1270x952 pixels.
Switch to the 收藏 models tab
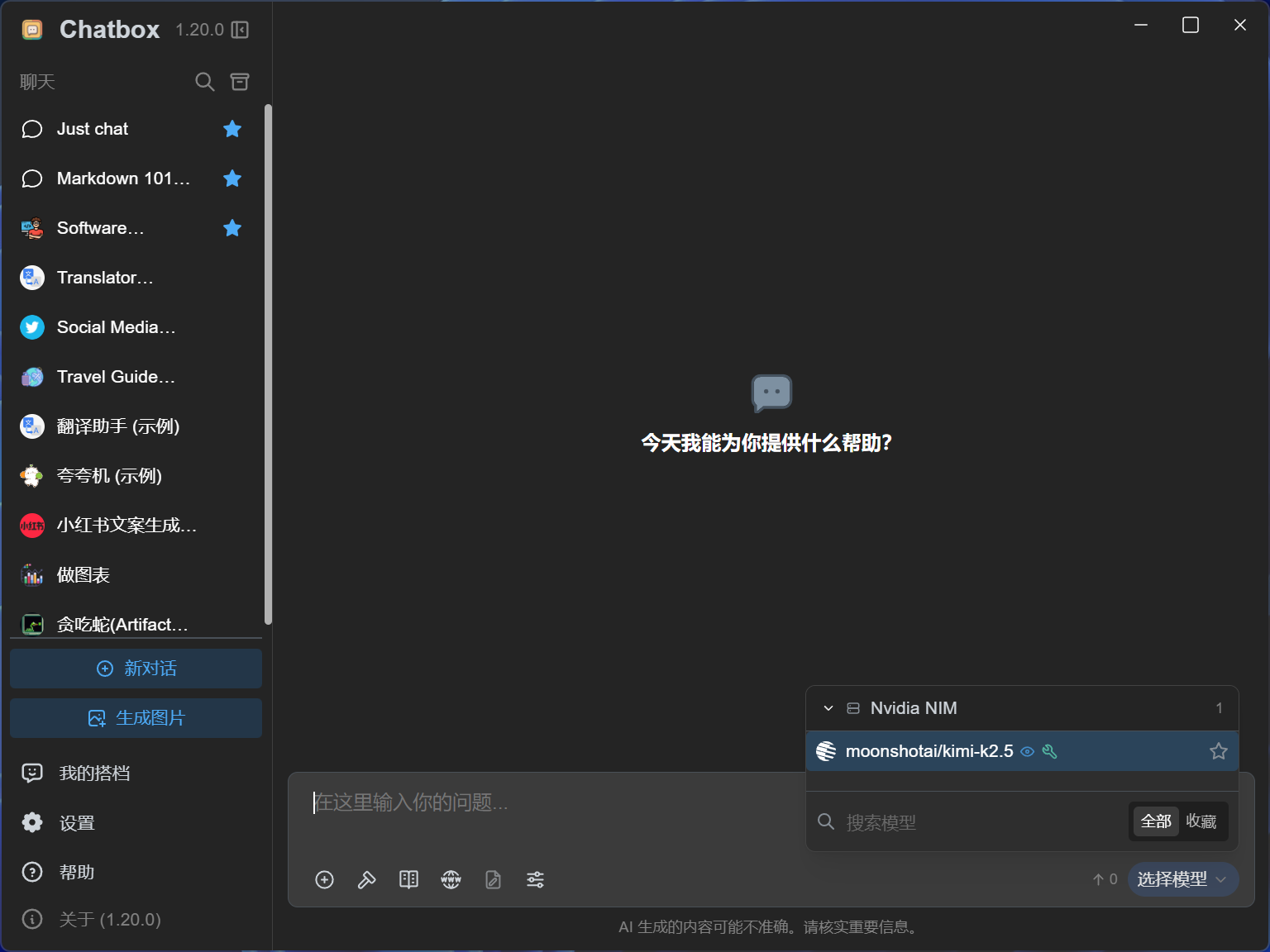tap(1203, 821)
